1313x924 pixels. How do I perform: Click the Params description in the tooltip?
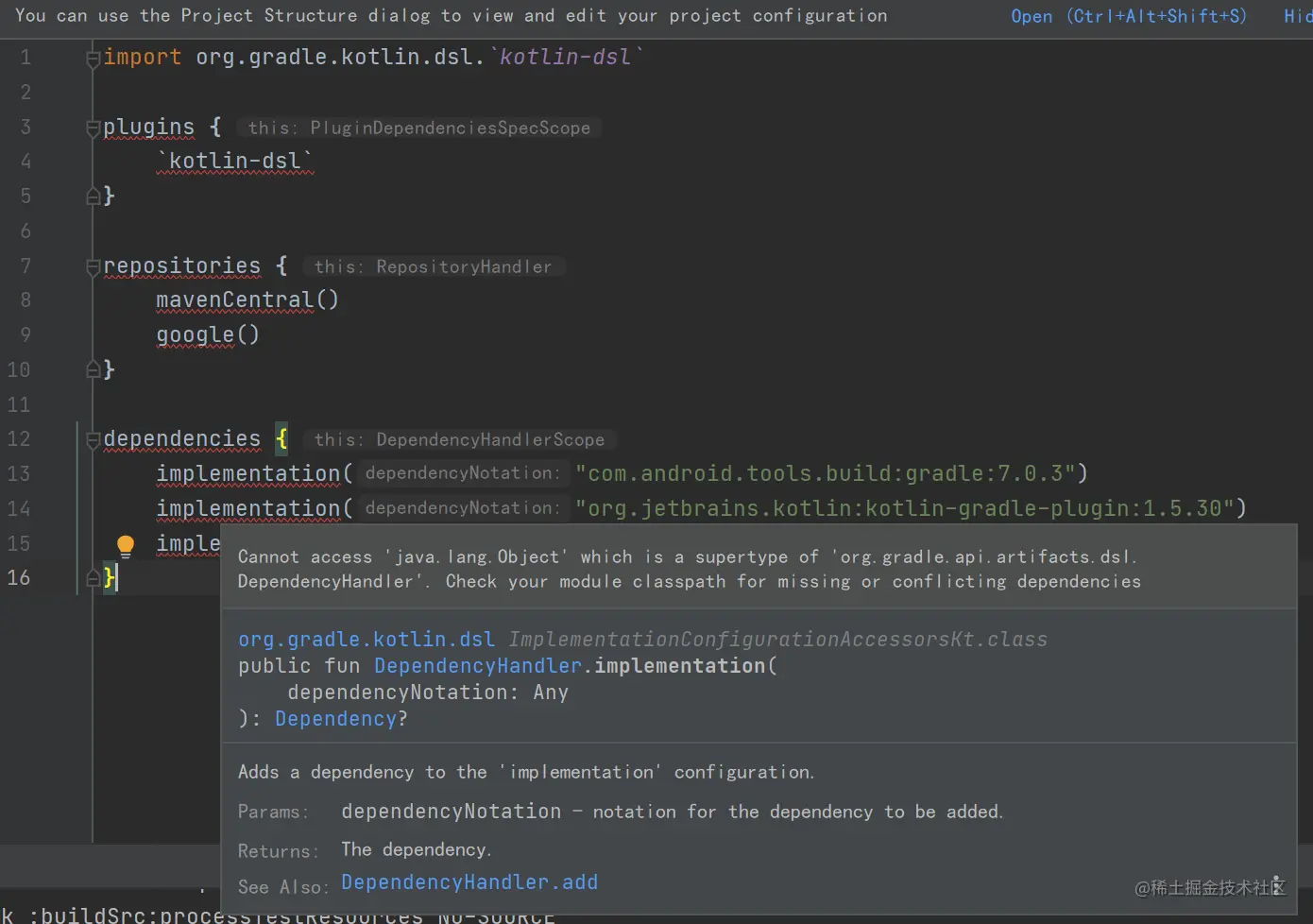click(x=673, y=812)
